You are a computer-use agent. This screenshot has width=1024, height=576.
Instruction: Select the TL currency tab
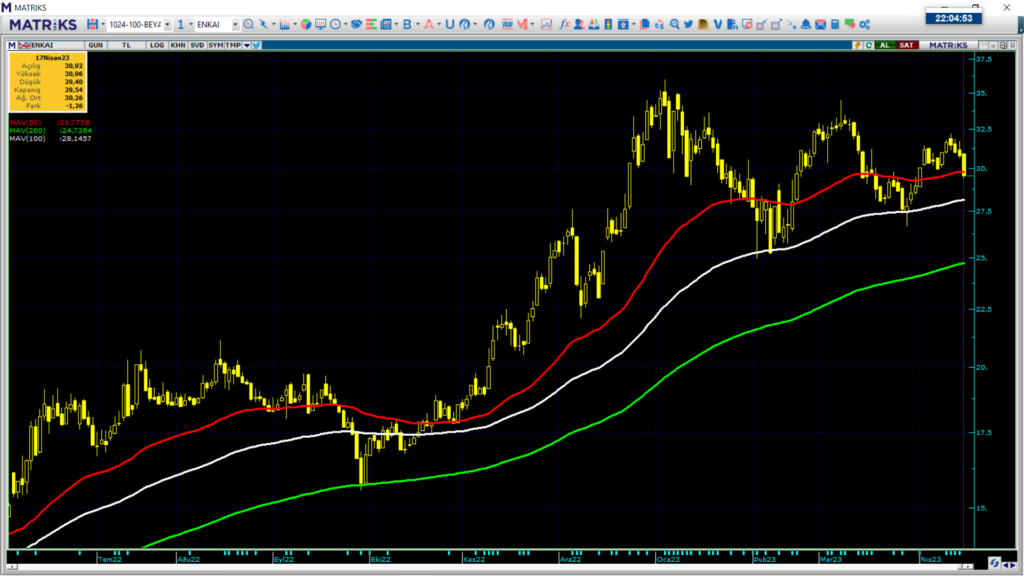[127, 45]
